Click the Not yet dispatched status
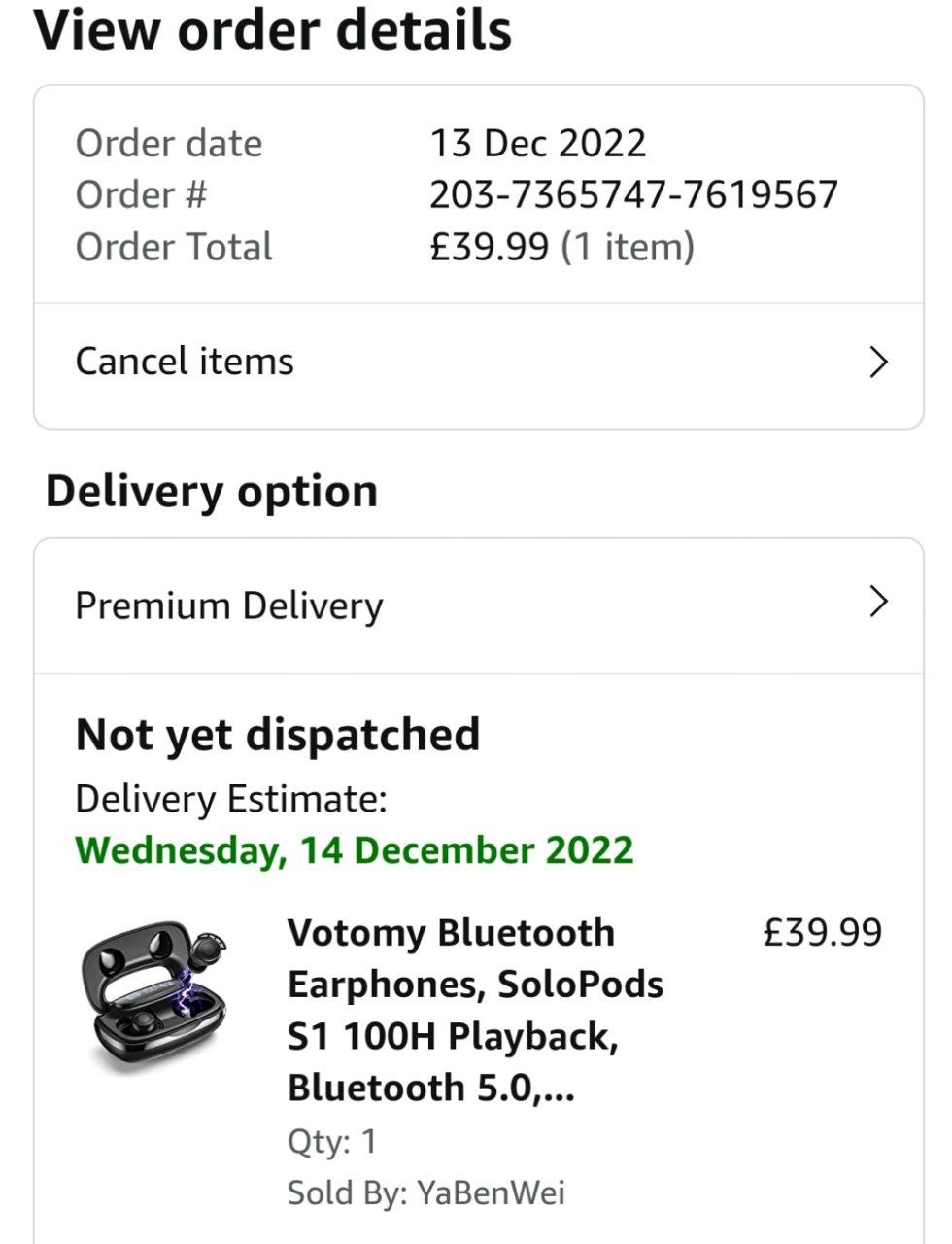952x1244 pixels. [x=278, y=735]
